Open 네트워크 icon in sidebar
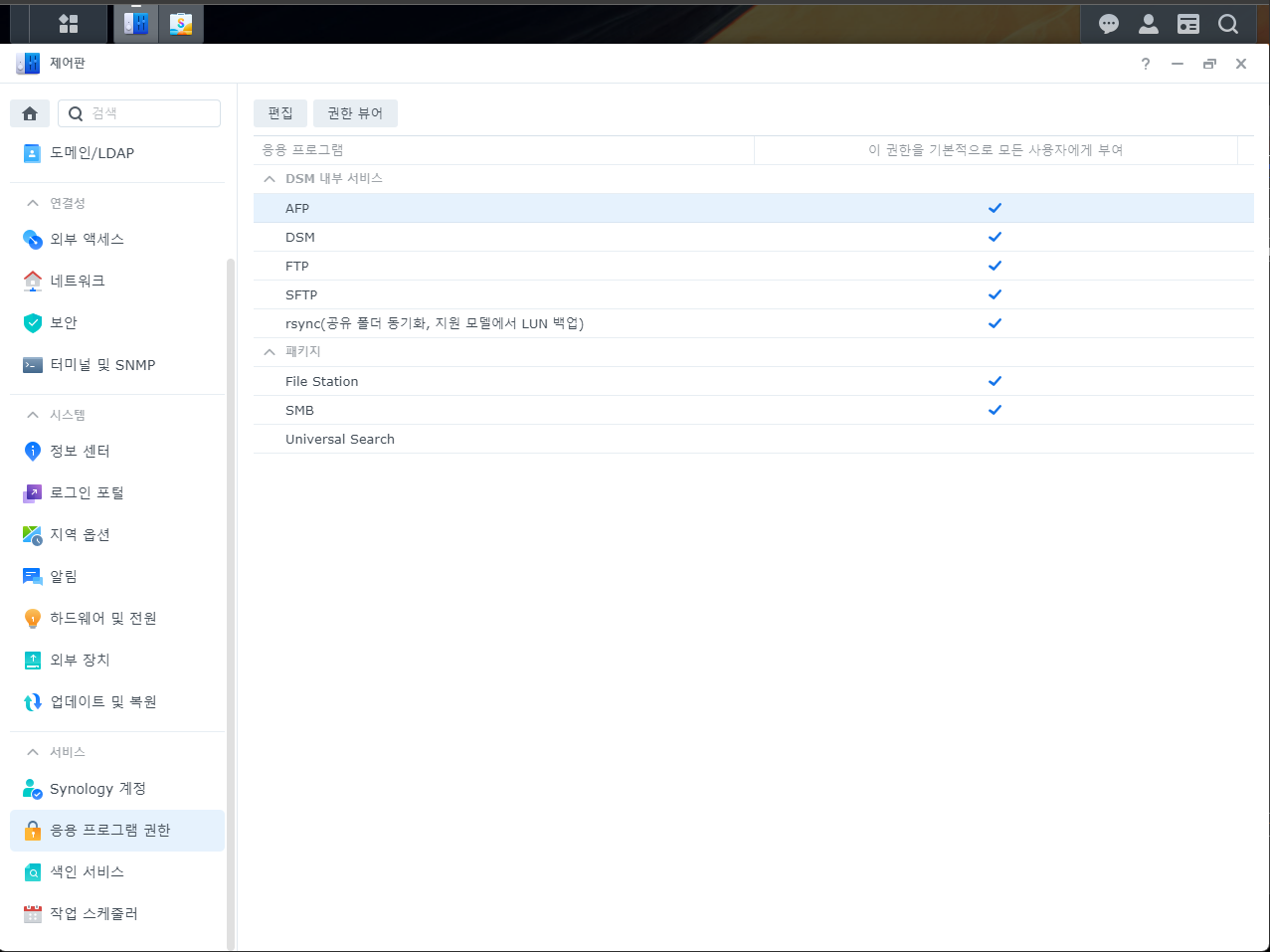Viewport: 1270px width, 952px height. [33, 282]
